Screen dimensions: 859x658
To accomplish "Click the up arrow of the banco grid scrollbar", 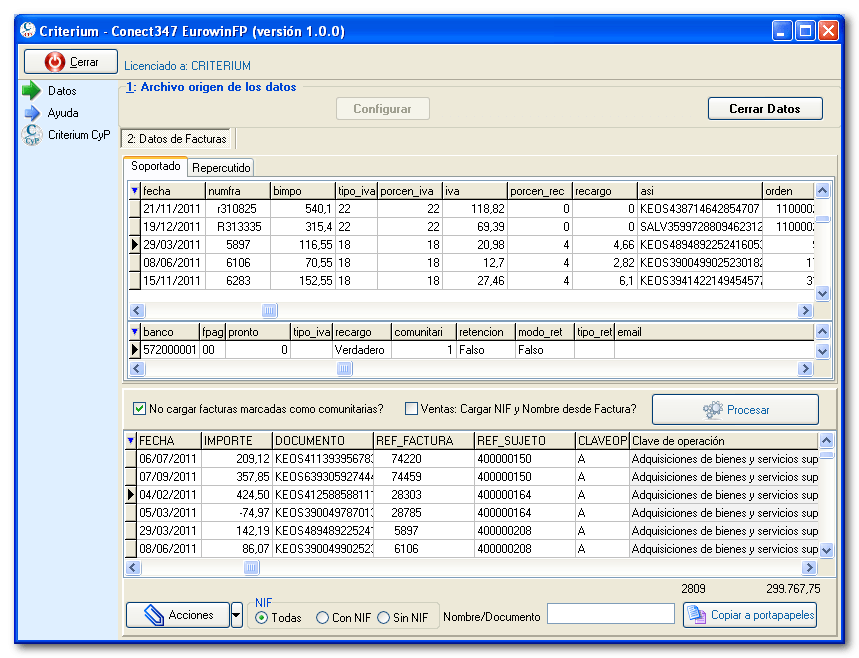I will [822, 331].
